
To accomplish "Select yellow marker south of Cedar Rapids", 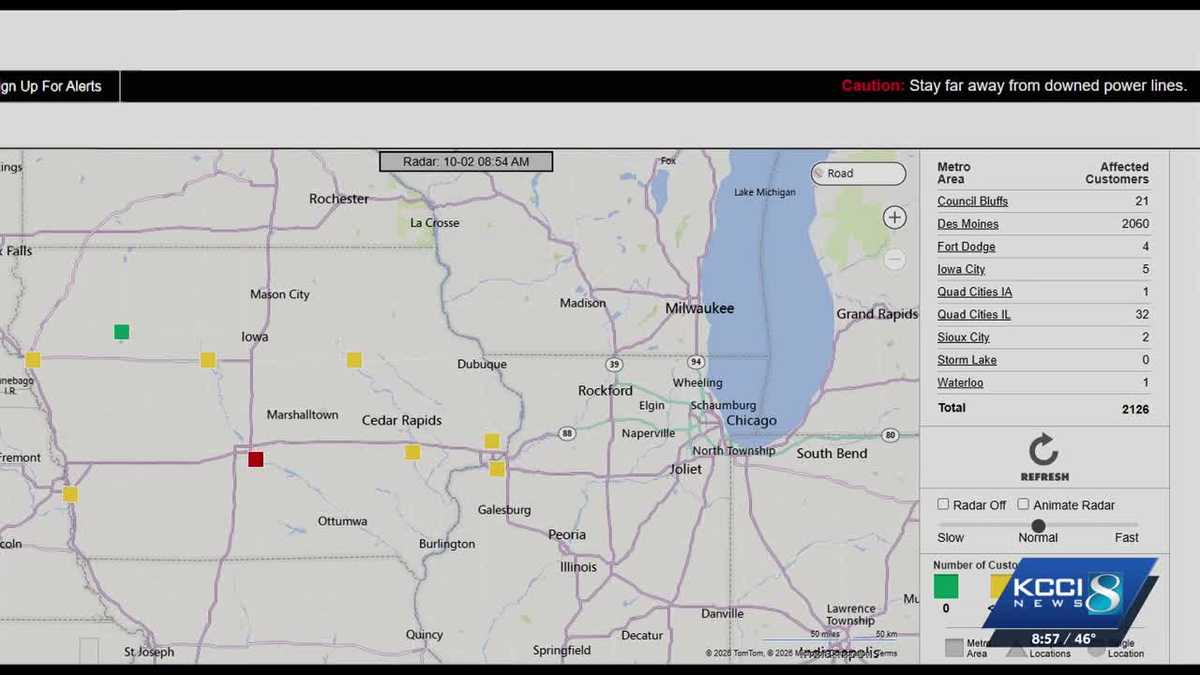I will [x=412, y=452].
